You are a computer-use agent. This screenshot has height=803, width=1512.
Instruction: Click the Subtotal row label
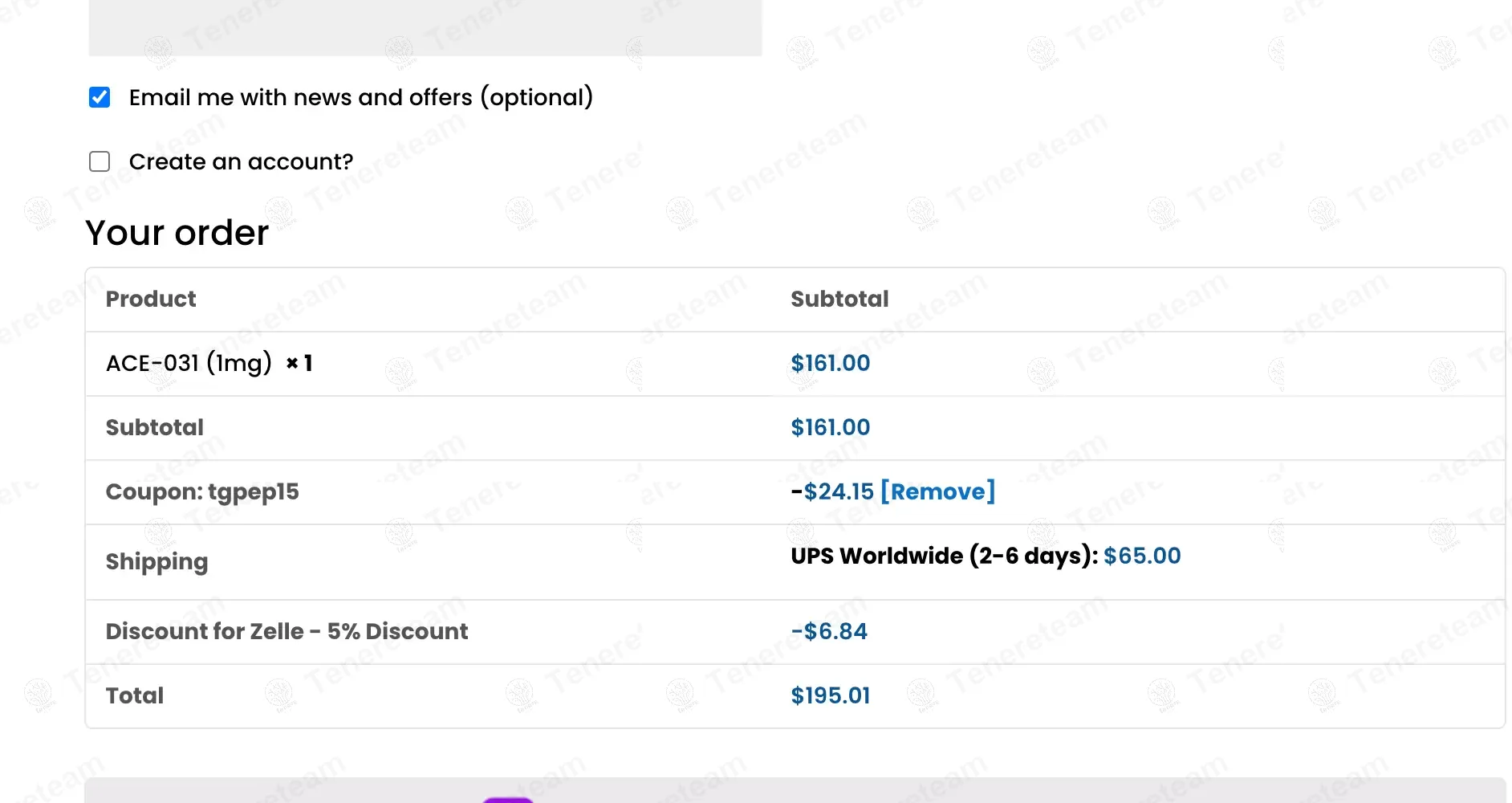pos(155,427)
